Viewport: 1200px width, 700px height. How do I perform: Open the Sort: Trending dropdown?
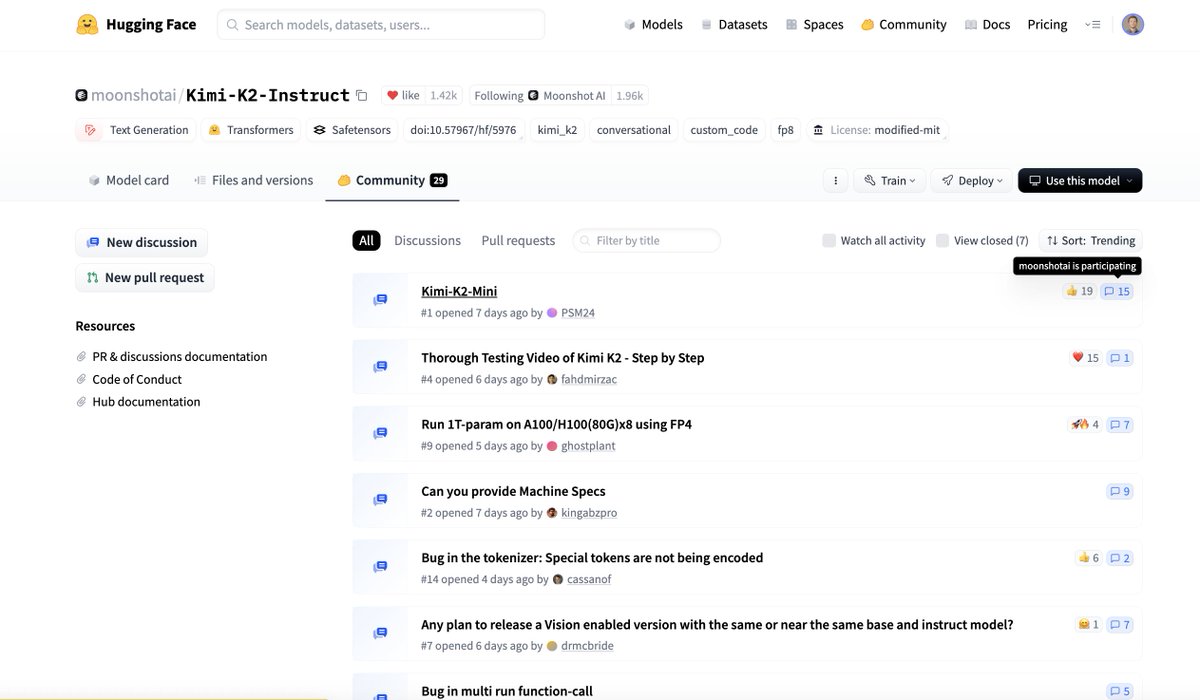pyautogui.click(x=1090, y=241)
